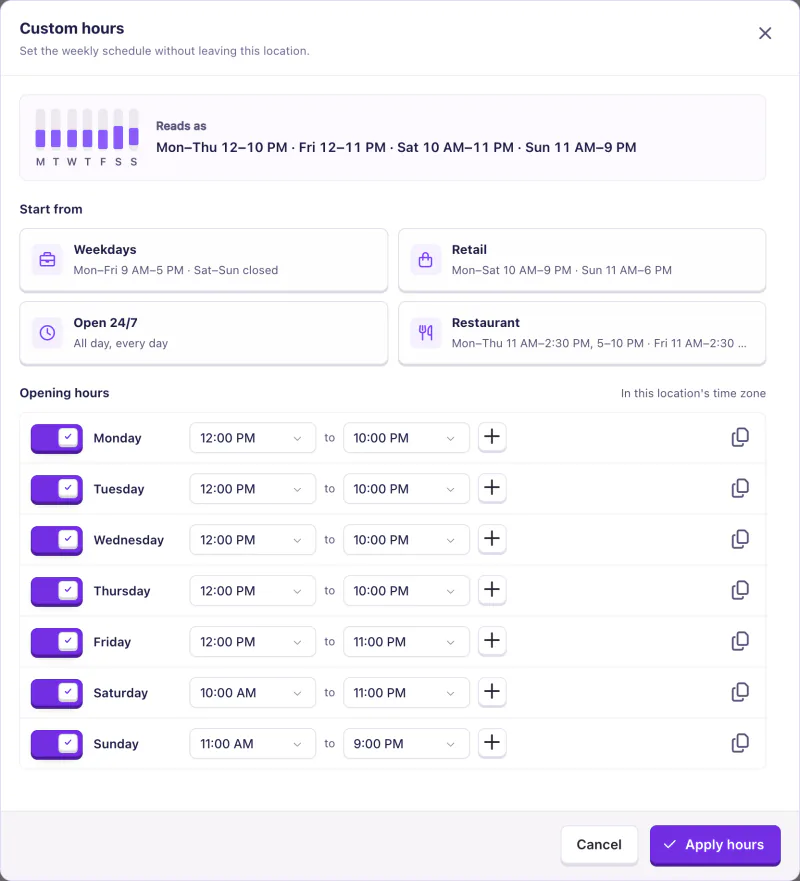Screen dimensions: 800x881
Task: Copy Tuesday's hours with the copy icon
Action: (x=740, y=488)
